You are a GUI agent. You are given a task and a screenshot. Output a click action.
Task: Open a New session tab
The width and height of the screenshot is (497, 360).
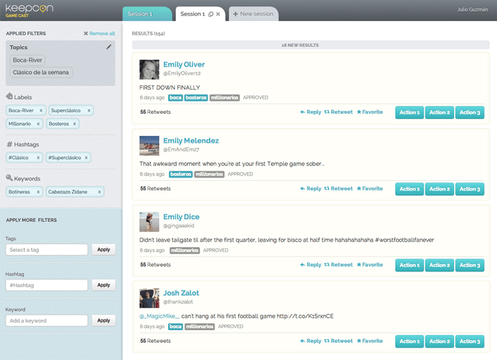pos(253,14)
